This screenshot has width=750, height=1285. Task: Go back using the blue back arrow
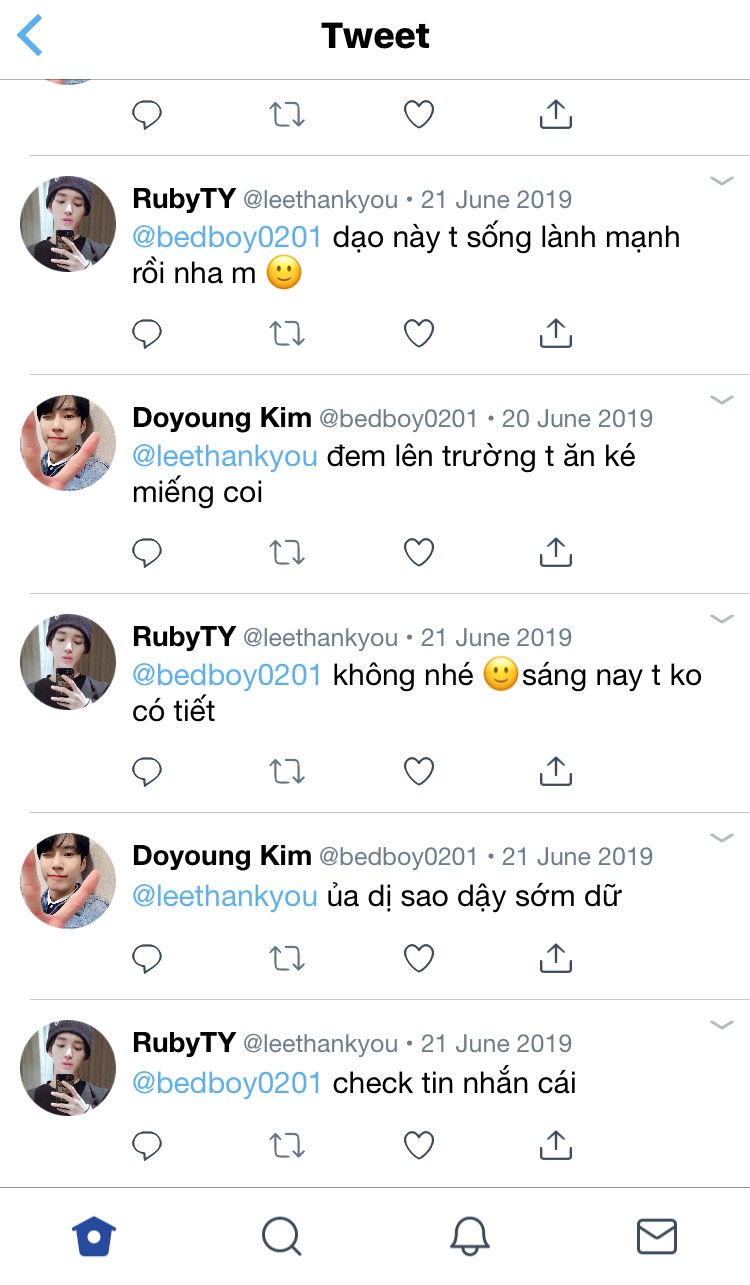30,36
